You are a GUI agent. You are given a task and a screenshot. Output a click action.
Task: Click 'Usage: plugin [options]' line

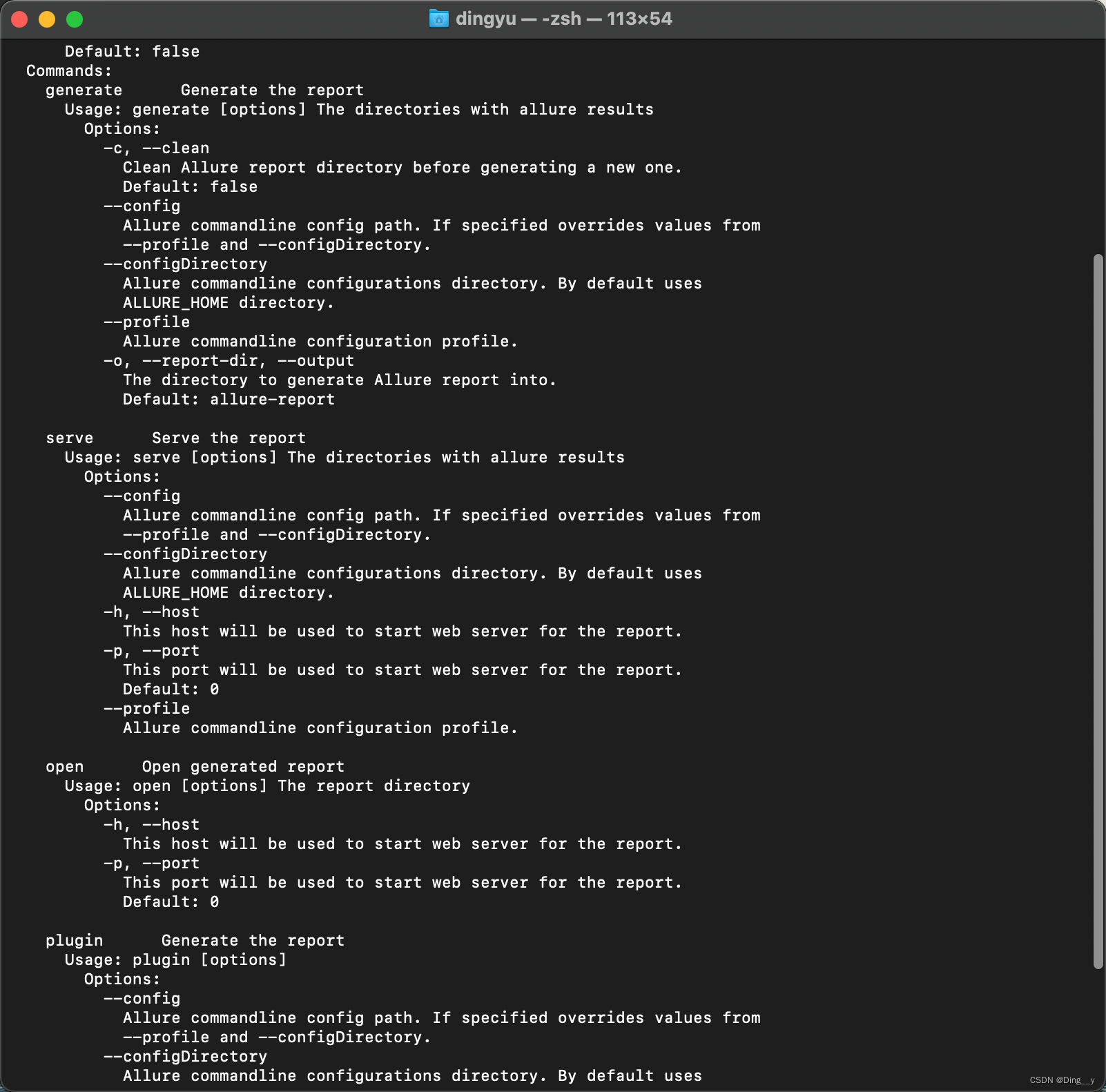pyautogui.click(x=175, y=960)
